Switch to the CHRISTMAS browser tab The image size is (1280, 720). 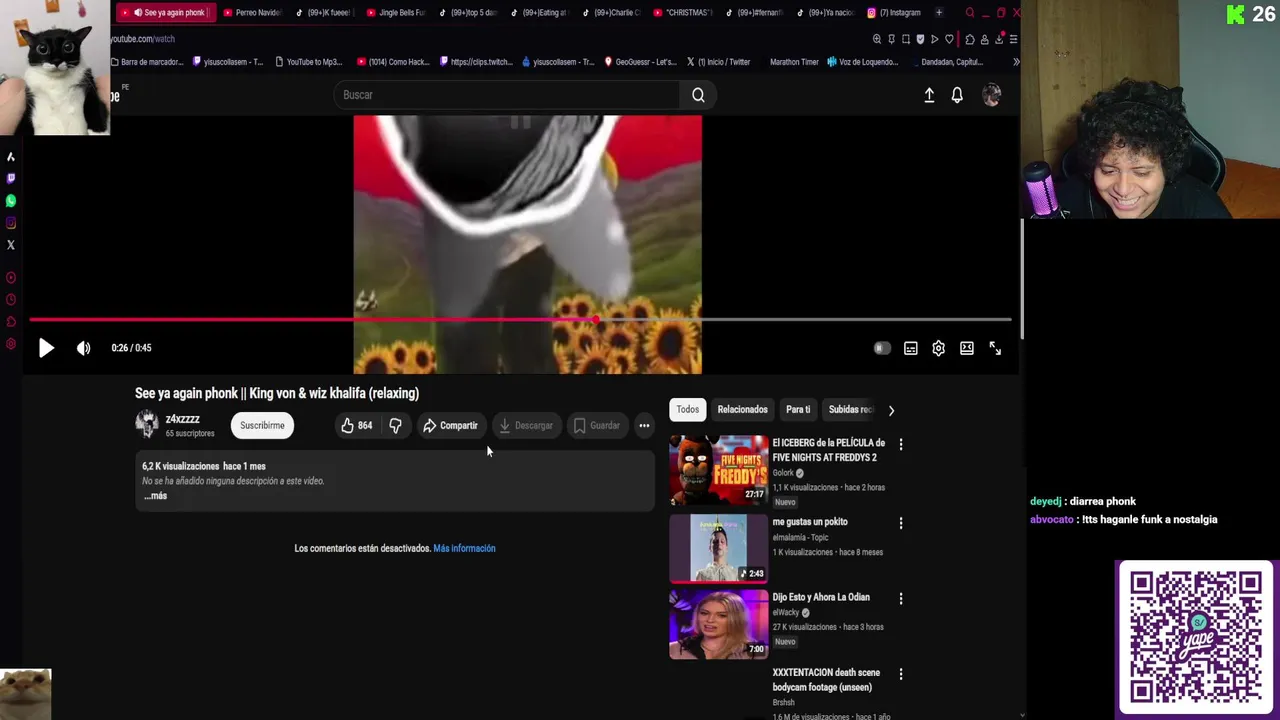[x=684, y=13]
